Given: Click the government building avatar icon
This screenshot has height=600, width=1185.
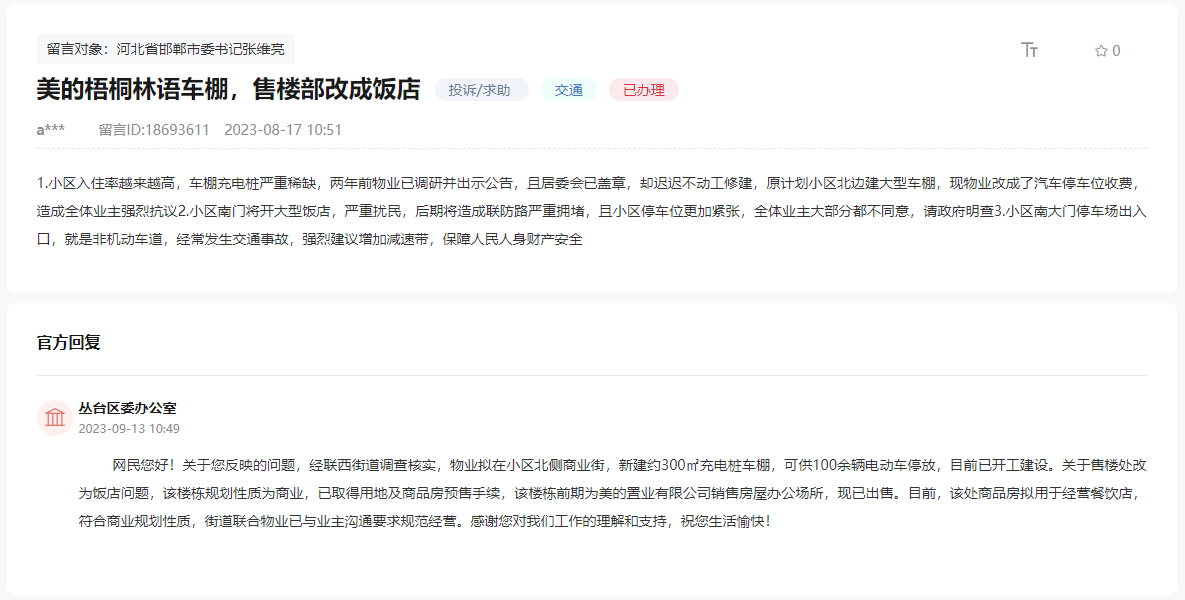Looking at the screenshot, I should pyautogui.click(x=55, y=418).
